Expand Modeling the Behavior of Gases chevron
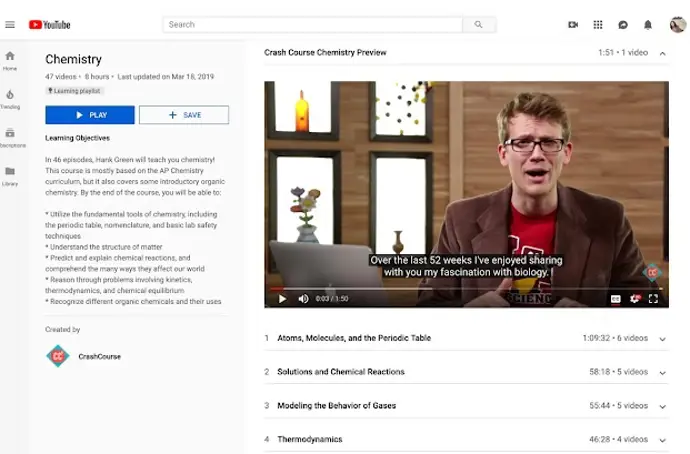 coord(662,406)
